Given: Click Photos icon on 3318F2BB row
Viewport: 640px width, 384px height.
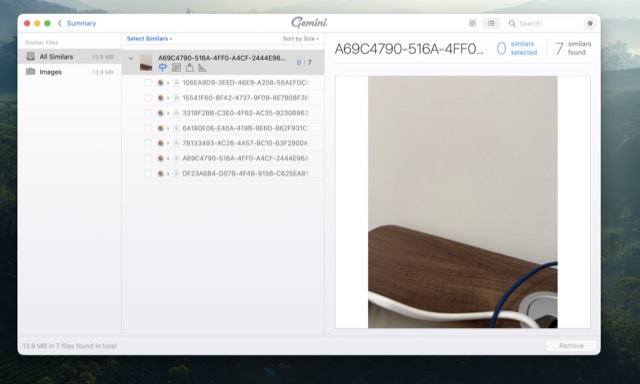Looking at the screenshot, I should tap(161, 113).
